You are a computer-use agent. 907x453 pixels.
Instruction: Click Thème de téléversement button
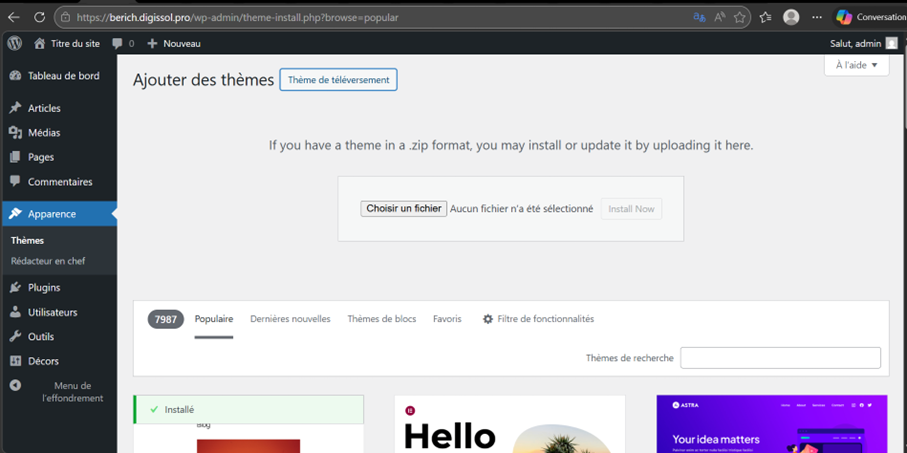(338, 80)
